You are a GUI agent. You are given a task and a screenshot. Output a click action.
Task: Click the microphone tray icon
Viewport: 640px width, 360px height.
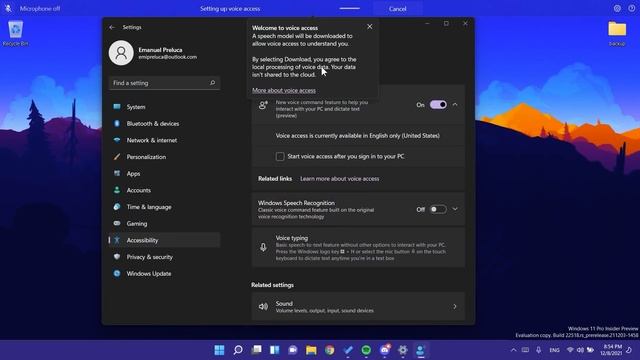(539, 350)
